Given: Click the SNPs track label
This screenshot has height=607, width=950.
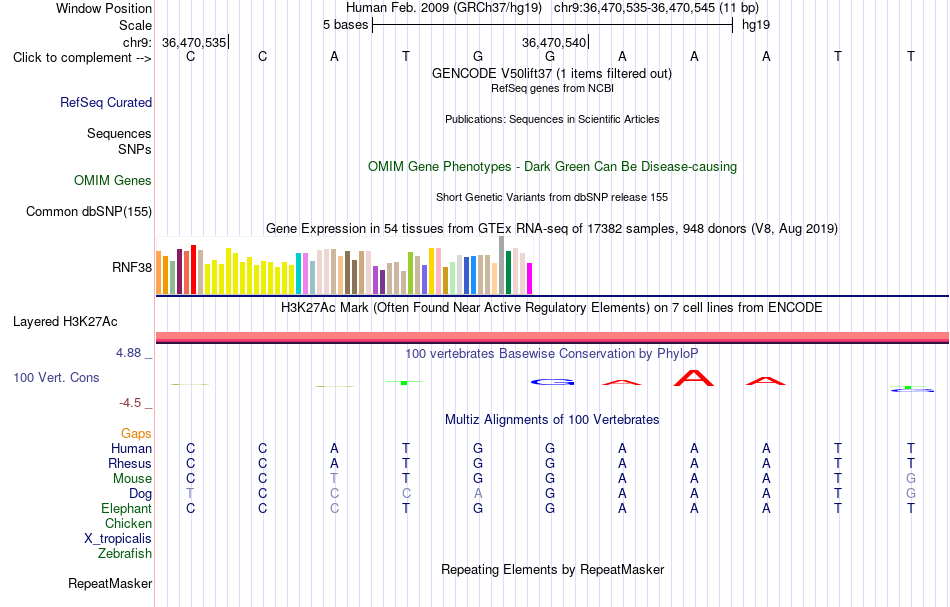Looking at the screenshot, I should (135, 149).
